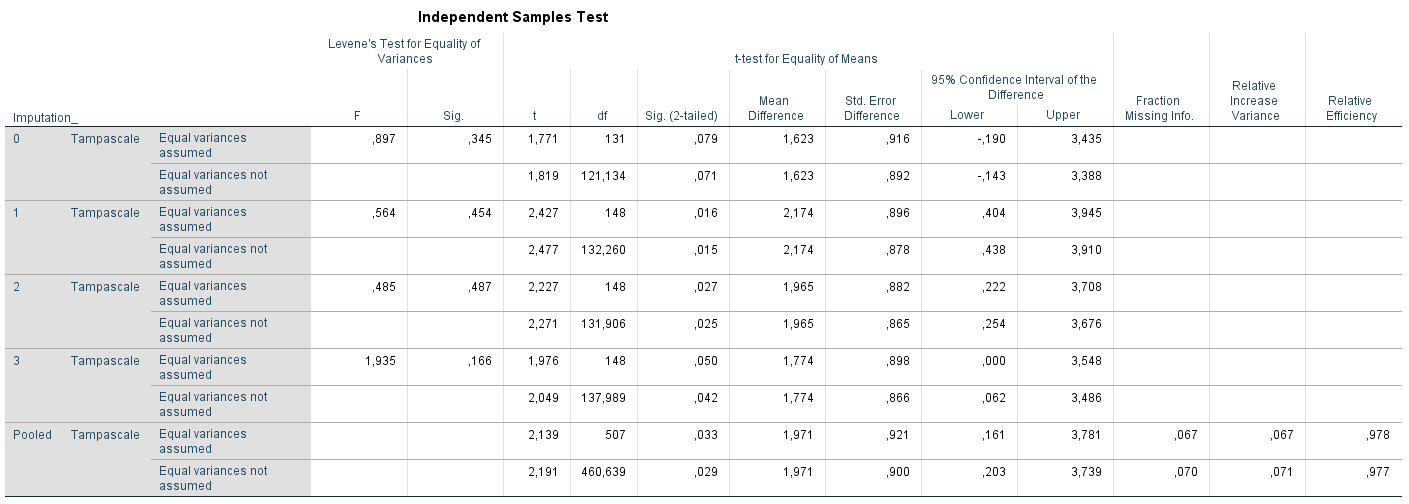1409x504 pixels.
Task: Click the t-test for Equality of Means header
Action: point(805,59)
